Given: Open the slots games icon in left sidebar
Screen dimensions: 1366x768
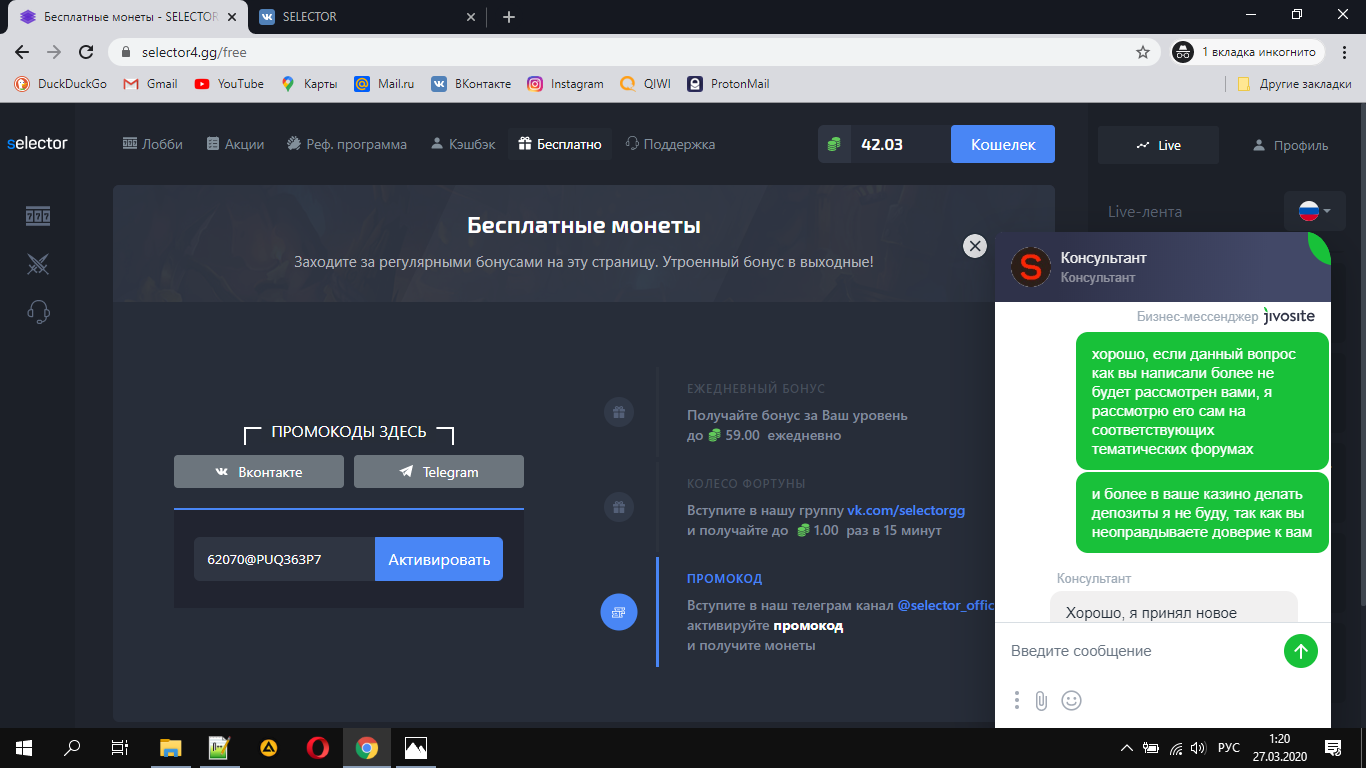Looking at the screenshot, I should pyautogui.click(x=38, y=216).
